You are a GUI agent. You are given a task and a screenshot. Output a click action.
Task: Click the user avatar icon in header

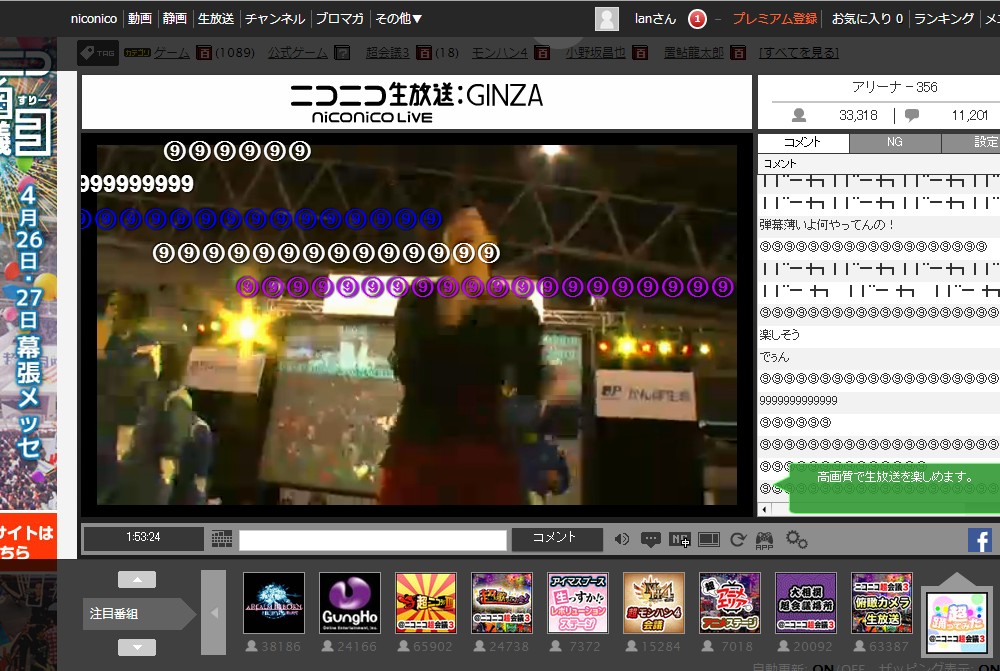607,18
